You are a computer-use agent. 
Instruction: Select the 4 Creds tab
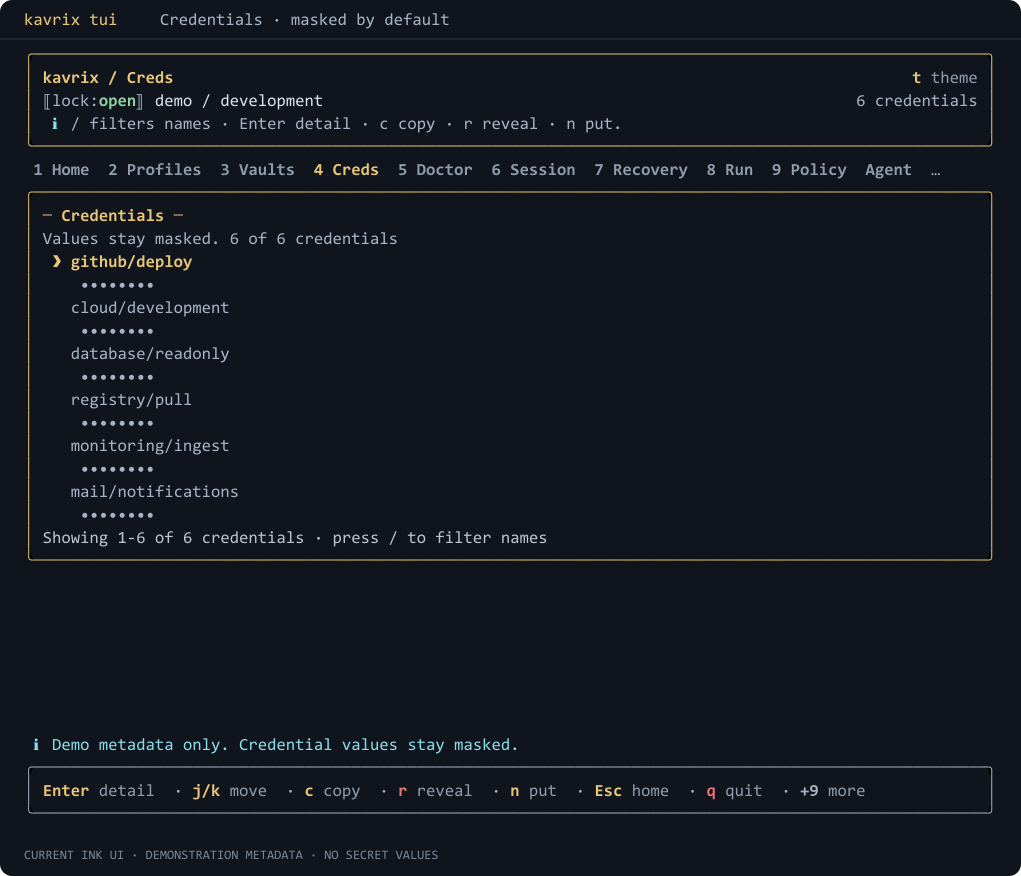pyautogui.click(x=346, y=170)
